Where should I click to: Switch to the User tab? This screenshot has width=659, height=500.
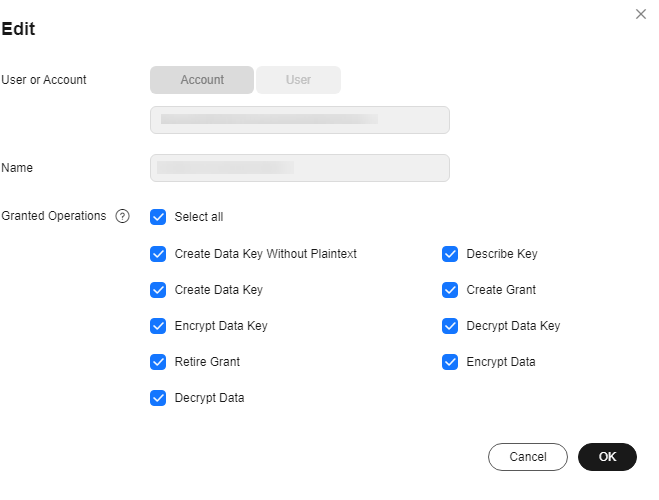(x=298, y=80)
